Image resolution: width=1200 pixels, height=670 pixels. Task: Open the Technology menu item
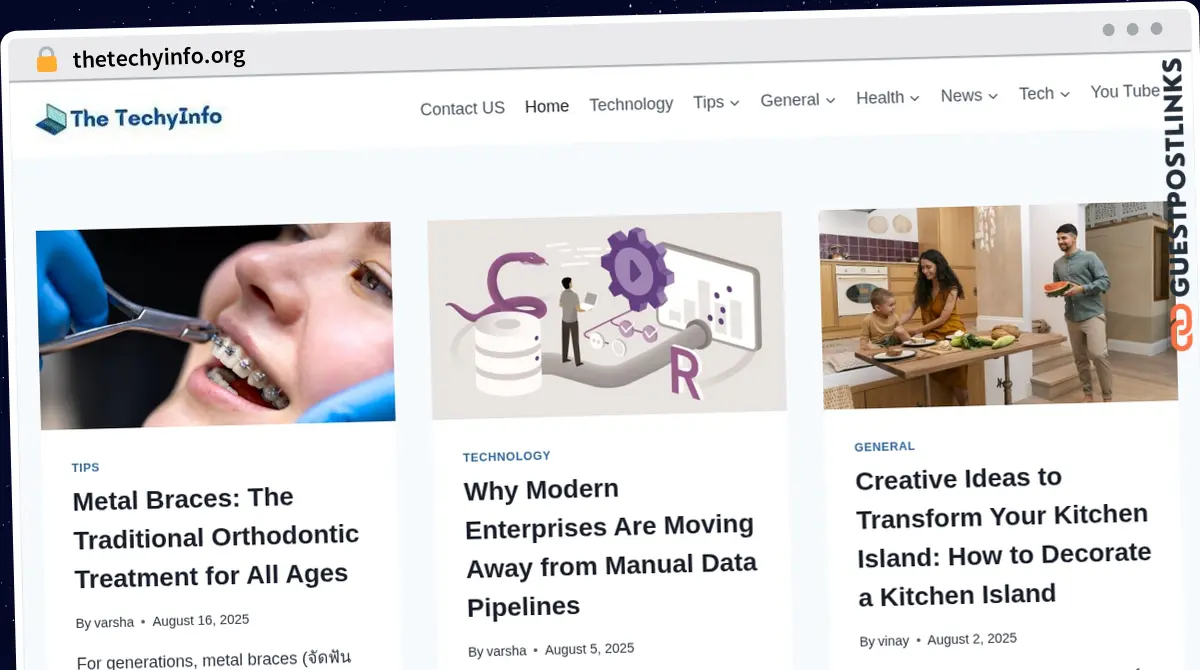click(x=631, y=104)
